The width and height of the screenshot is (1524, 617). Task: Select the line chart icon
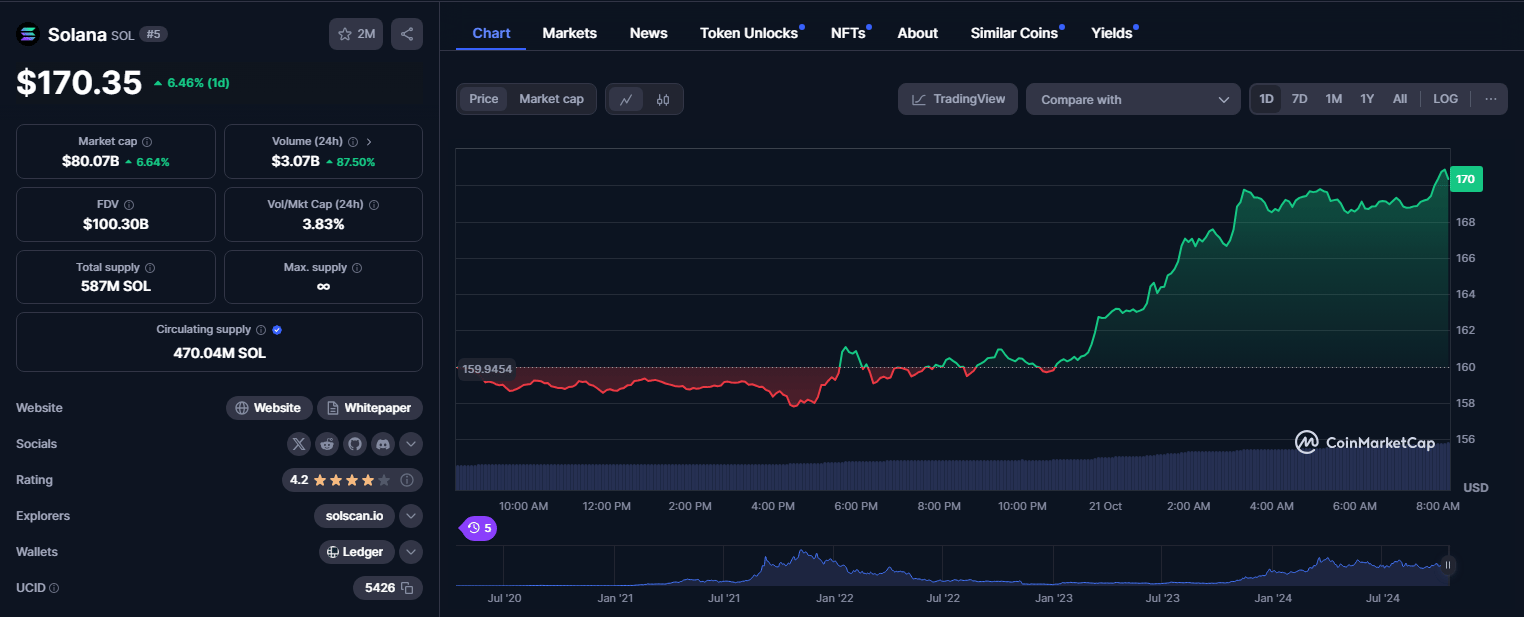click(626, 99)
